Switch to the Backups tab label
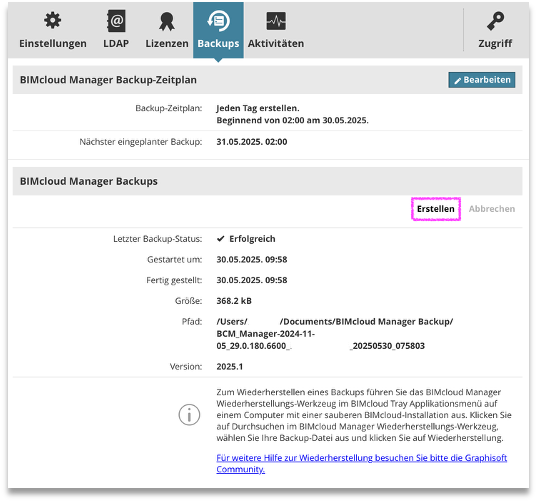Image resolution: width=538 pixels, height=502 pixels. tap(218, 44)
